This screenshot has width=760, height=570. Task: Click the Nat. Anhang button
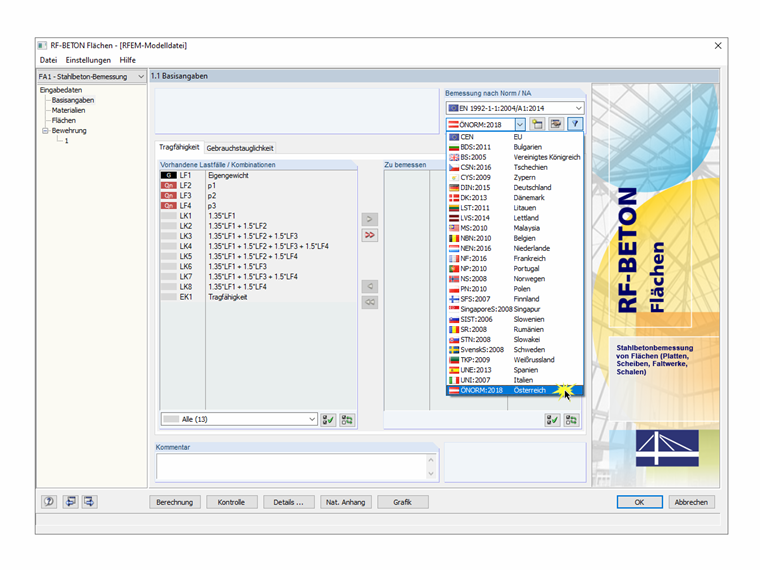click(346, 502)
